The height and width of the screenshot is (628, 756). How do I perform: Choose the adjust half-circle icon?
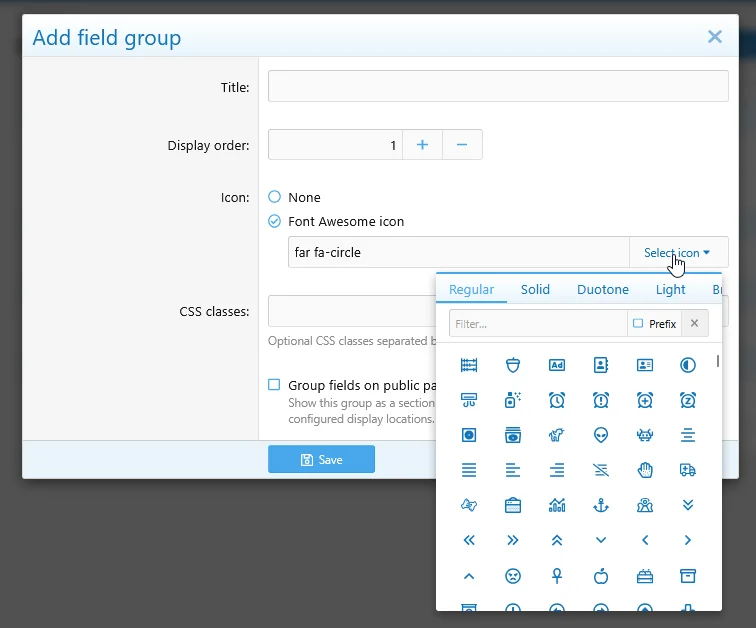click(688, 365)
